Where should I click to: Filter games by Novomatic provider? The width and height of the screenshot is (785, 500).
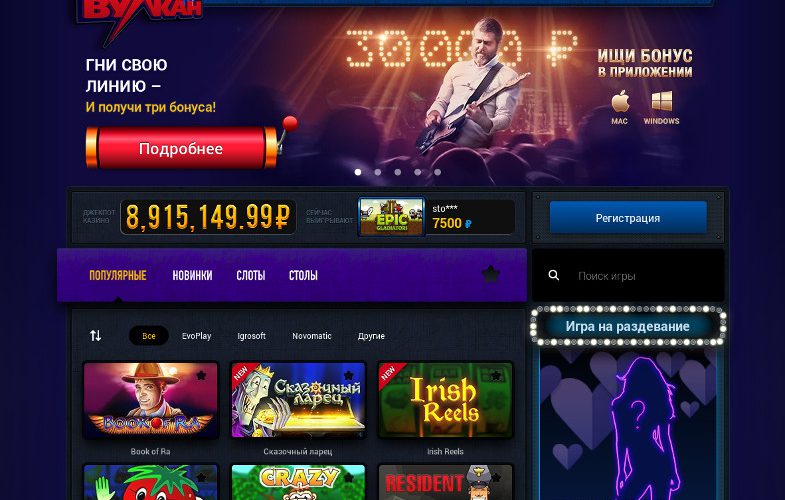[311, 336]
